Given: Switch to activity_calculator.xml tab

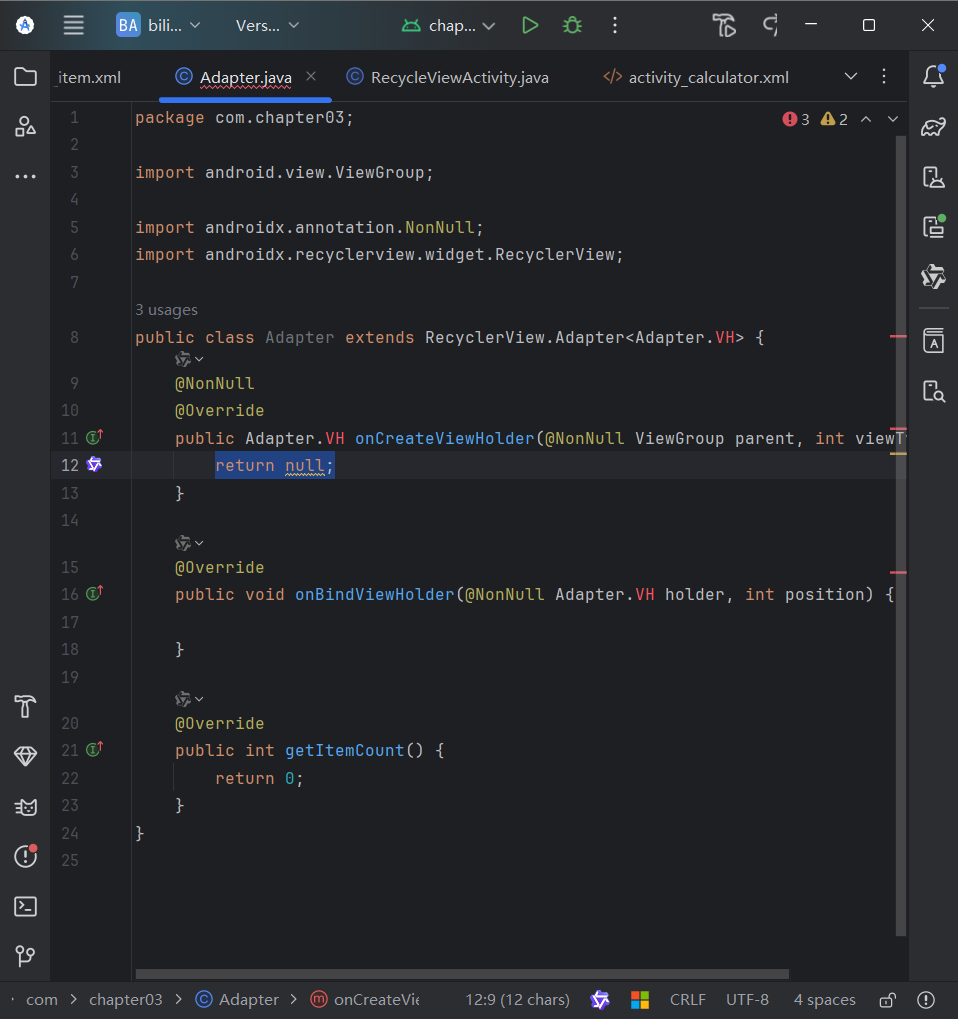Looking at the screenshot, I should click(x=696, y=77).
